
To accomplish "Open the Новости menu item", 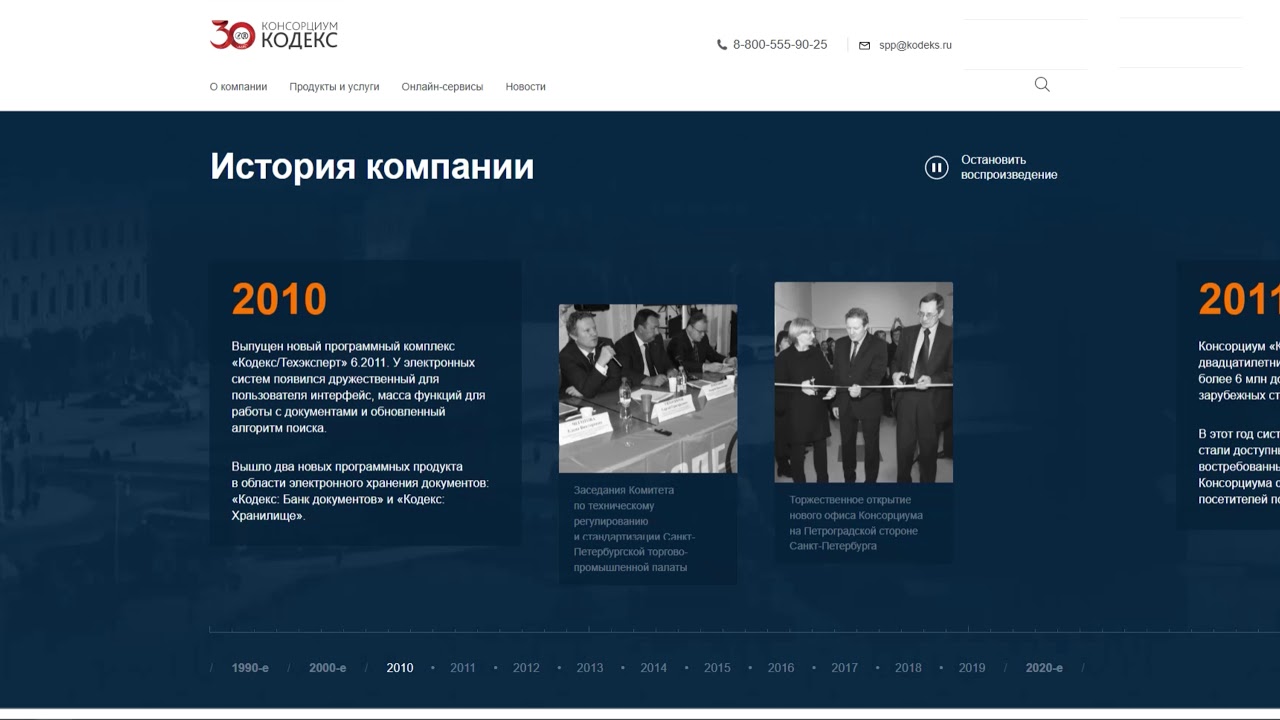I will click(525, 87).
